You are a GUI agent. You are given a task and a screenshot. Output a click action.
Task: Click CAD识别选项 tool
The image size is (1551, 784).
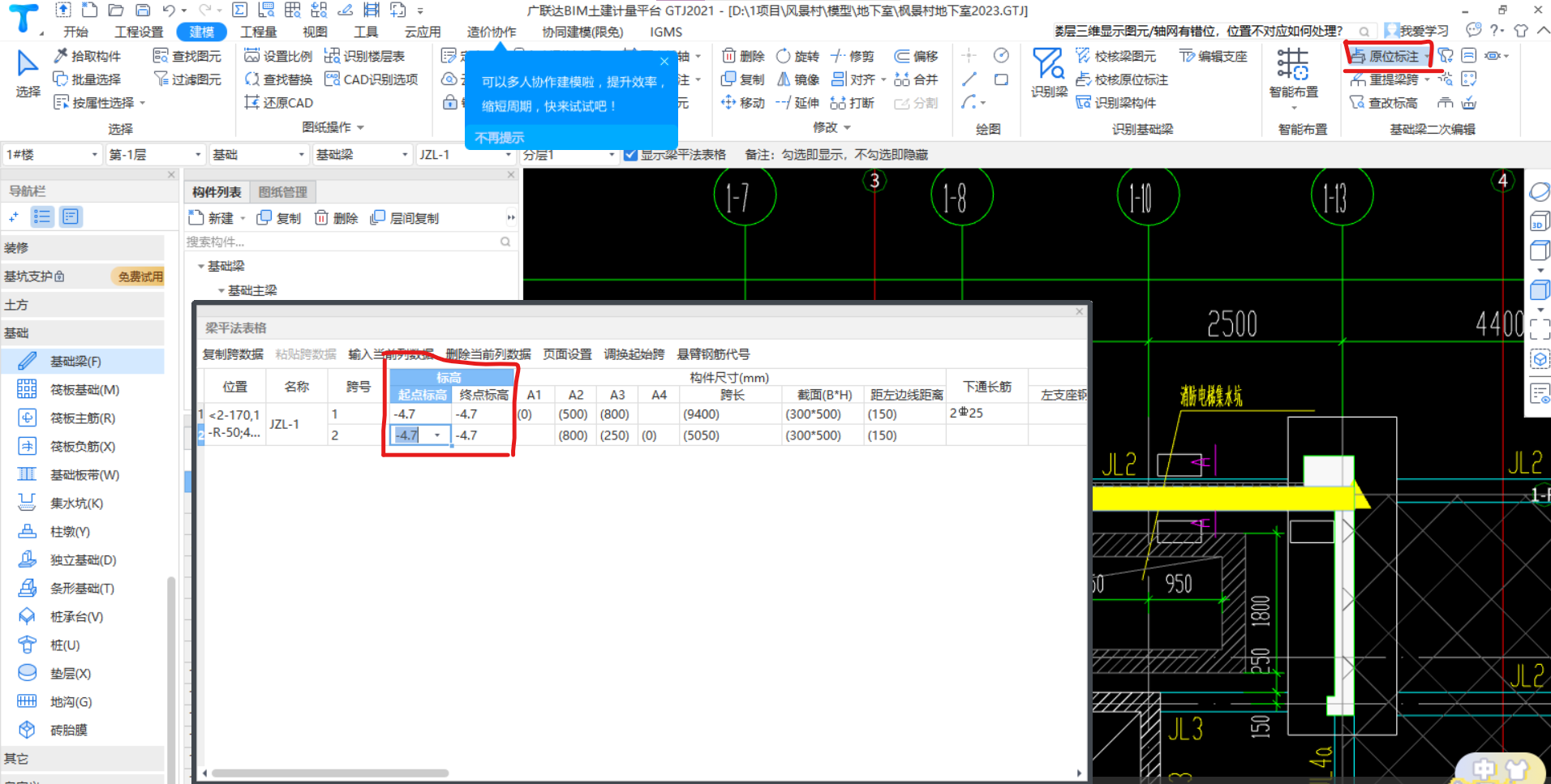pos(371,79)
